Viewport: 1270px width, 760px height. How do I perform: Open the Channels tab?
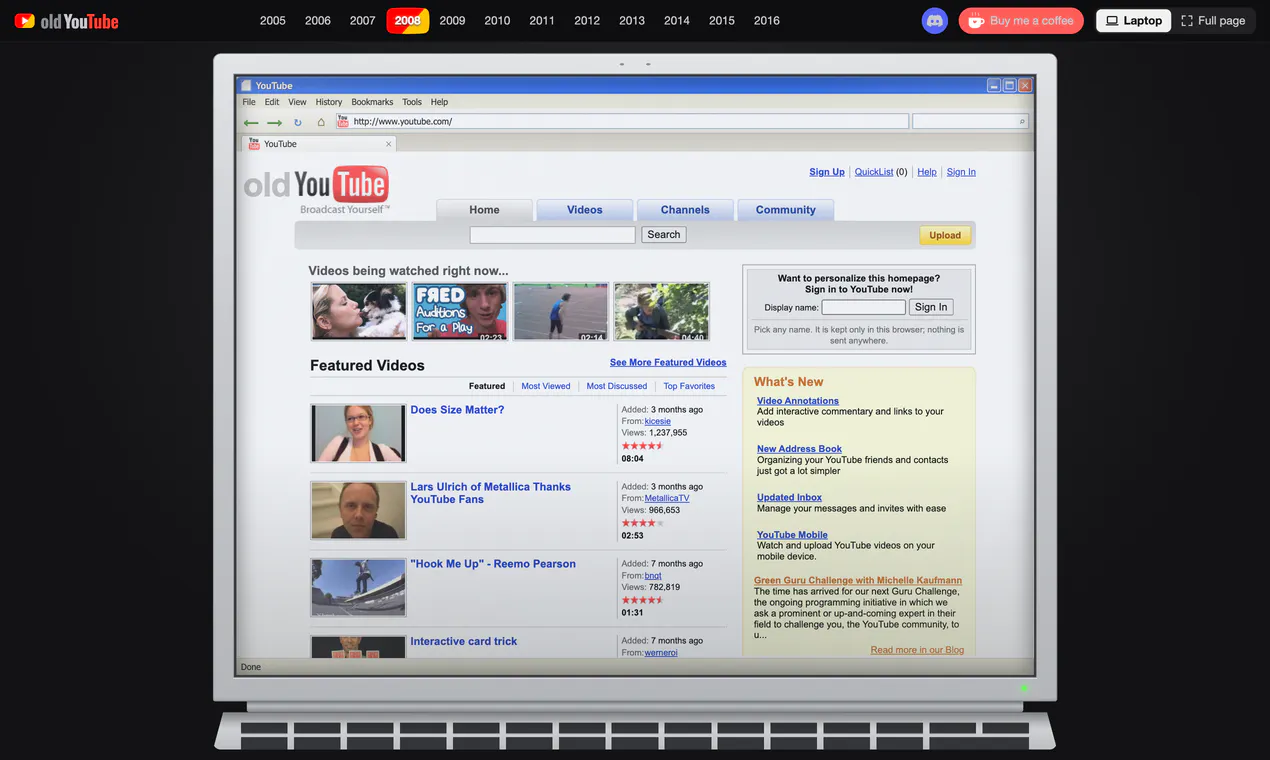click(x=685, y=210)
